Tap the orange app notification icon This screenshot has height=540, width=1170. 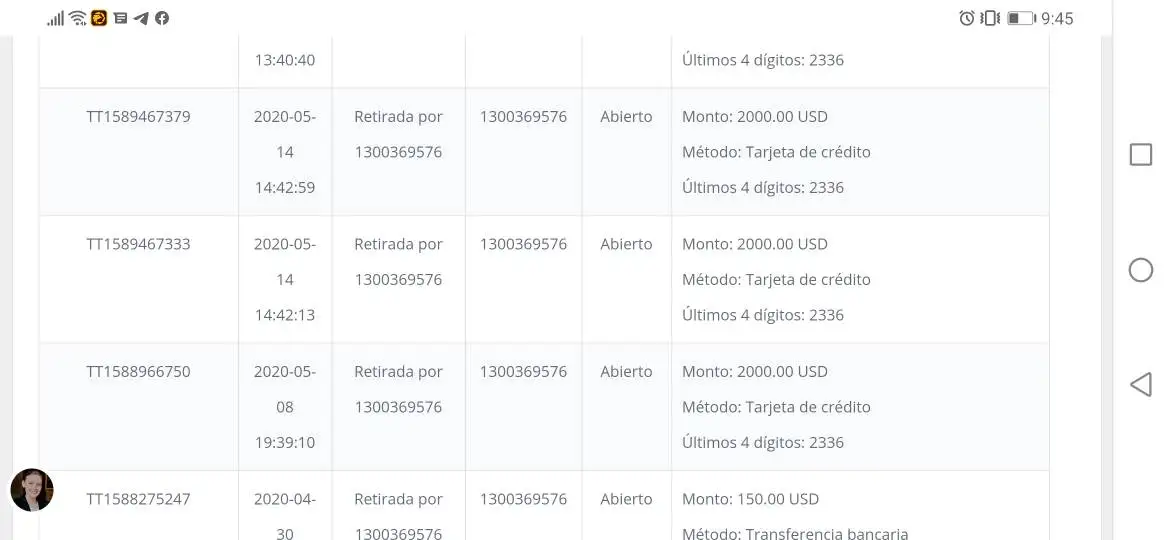click(x=99, y=18)
